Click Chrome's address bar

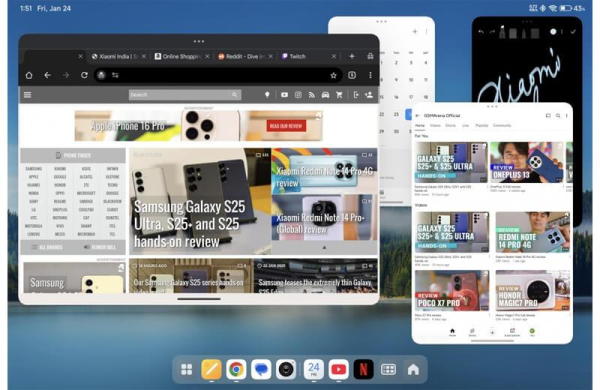(x=218, y=75)
